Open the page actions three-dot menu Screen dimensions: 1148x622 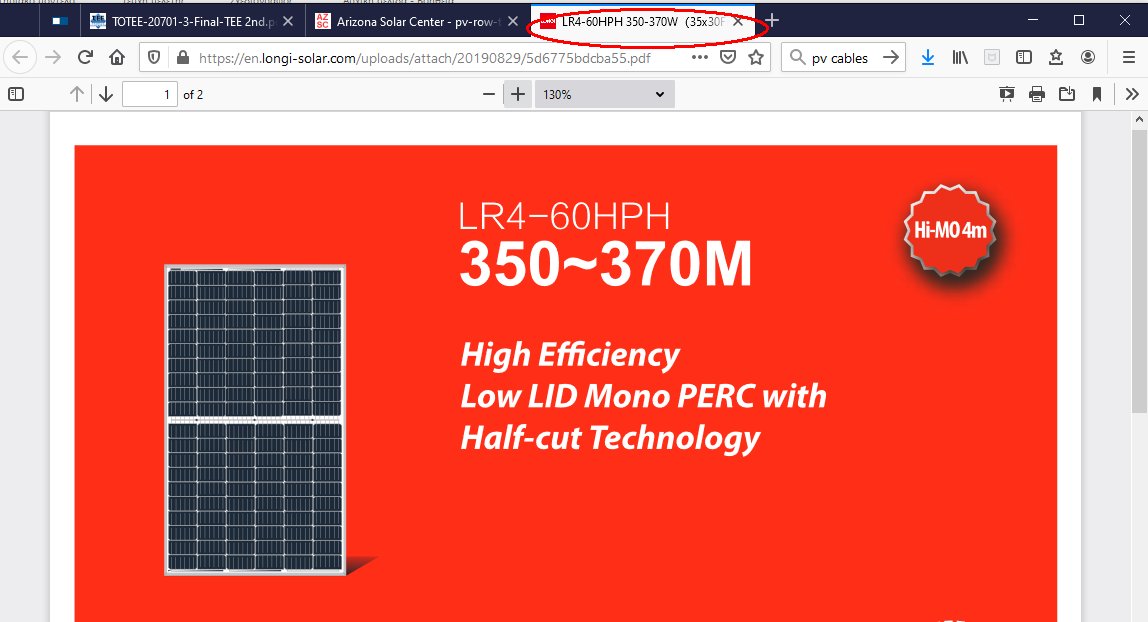click(700, 57)
